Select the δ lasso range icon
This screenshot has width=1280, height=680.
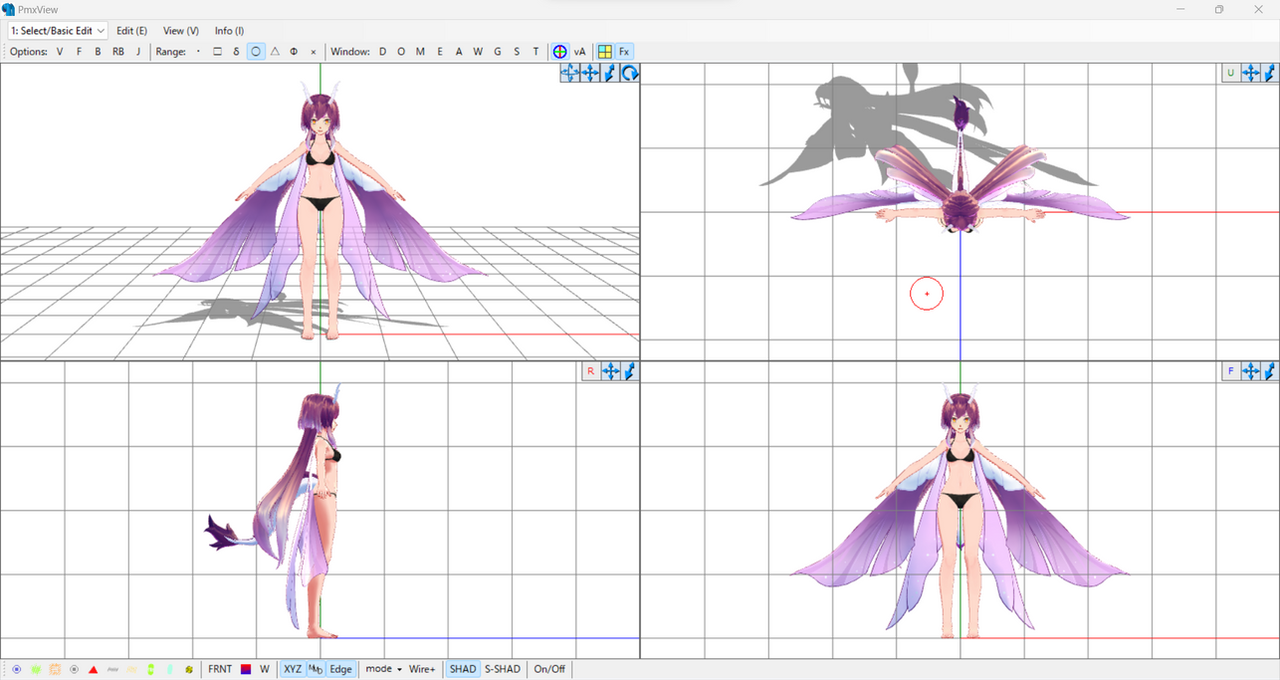point(236,52)
